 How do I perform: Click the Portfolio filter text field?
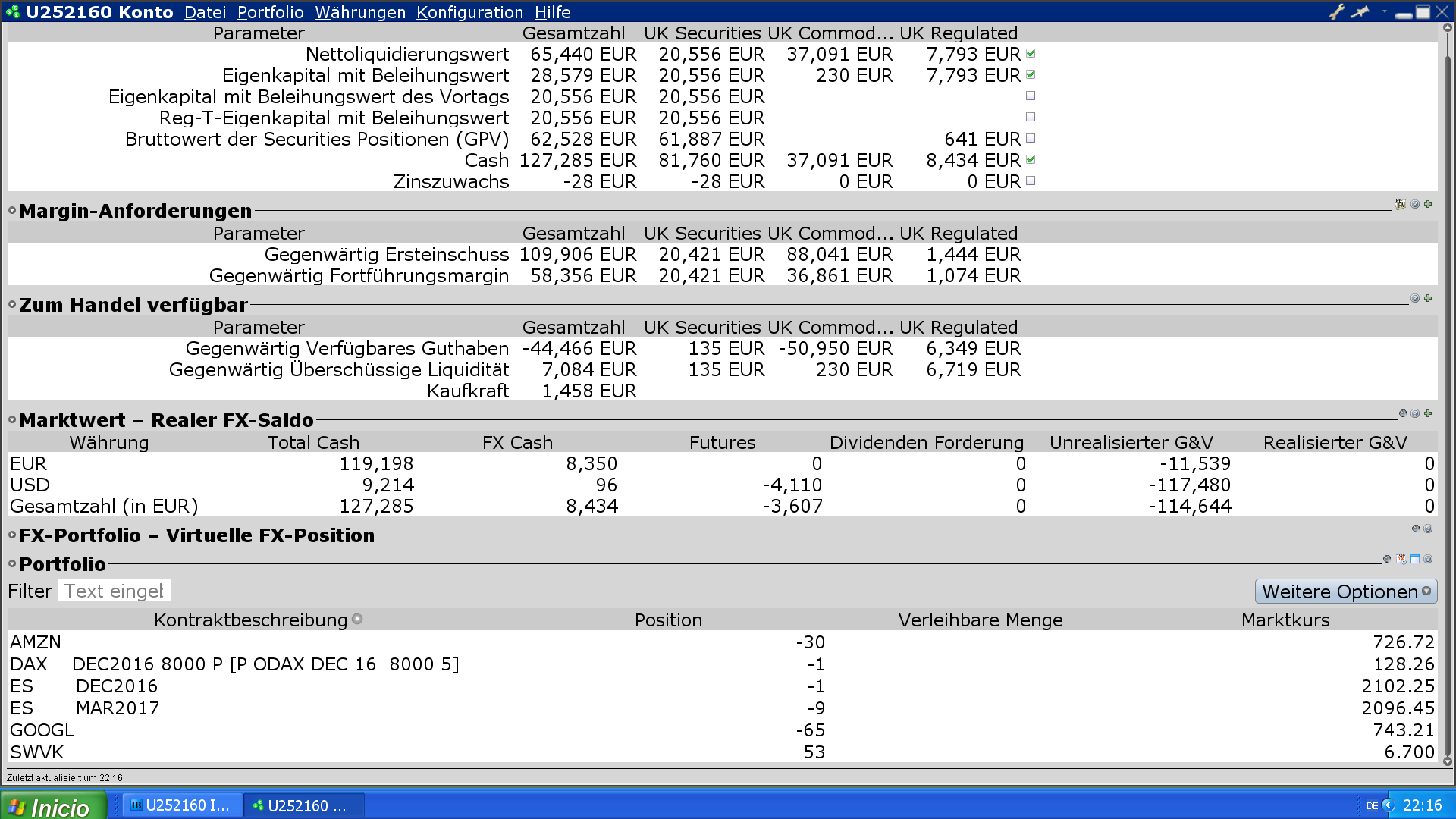114,591
